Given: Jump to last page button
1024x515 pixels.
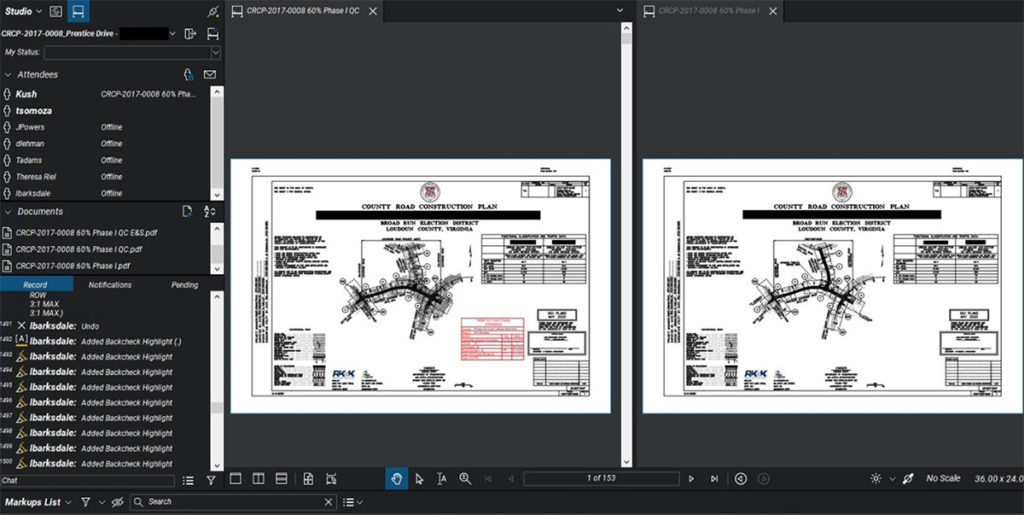Looking at the screenshot, I should point(714,478).
